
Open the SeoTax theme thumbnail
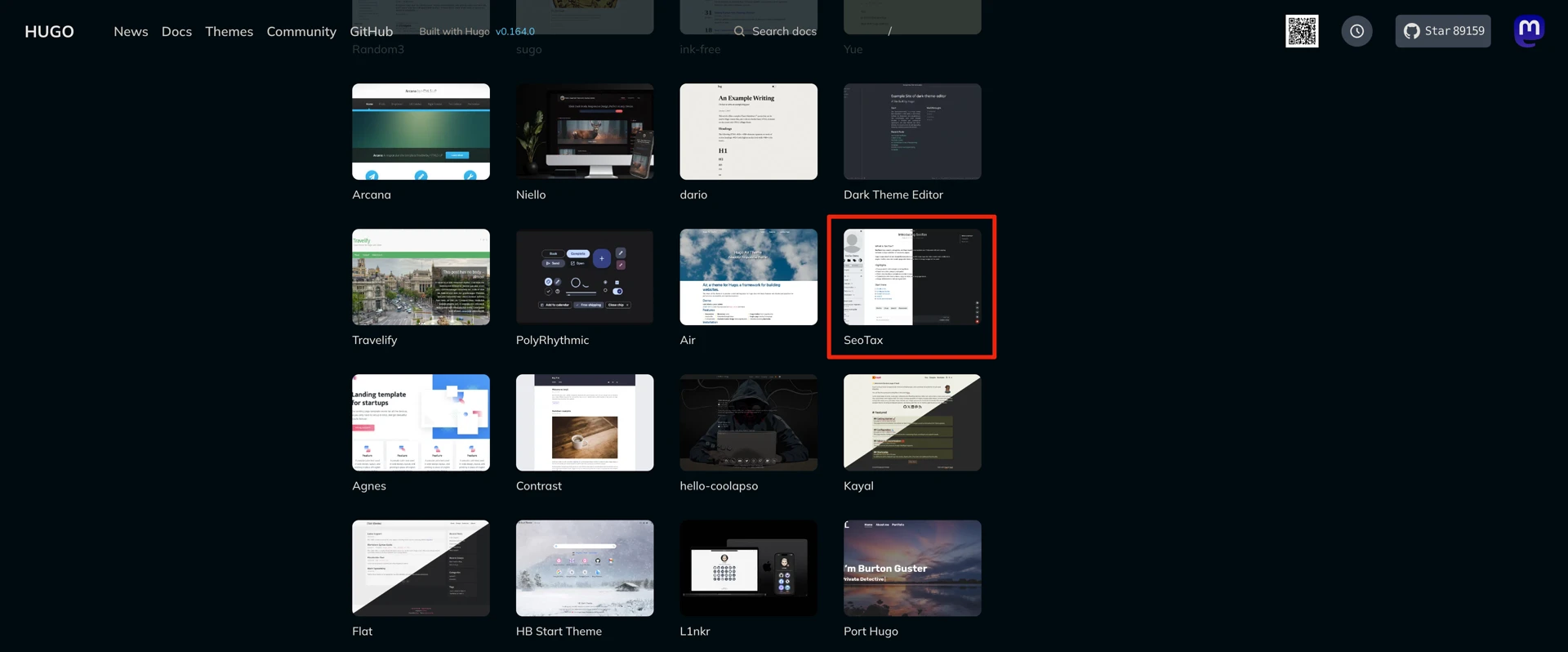(912, 277)
